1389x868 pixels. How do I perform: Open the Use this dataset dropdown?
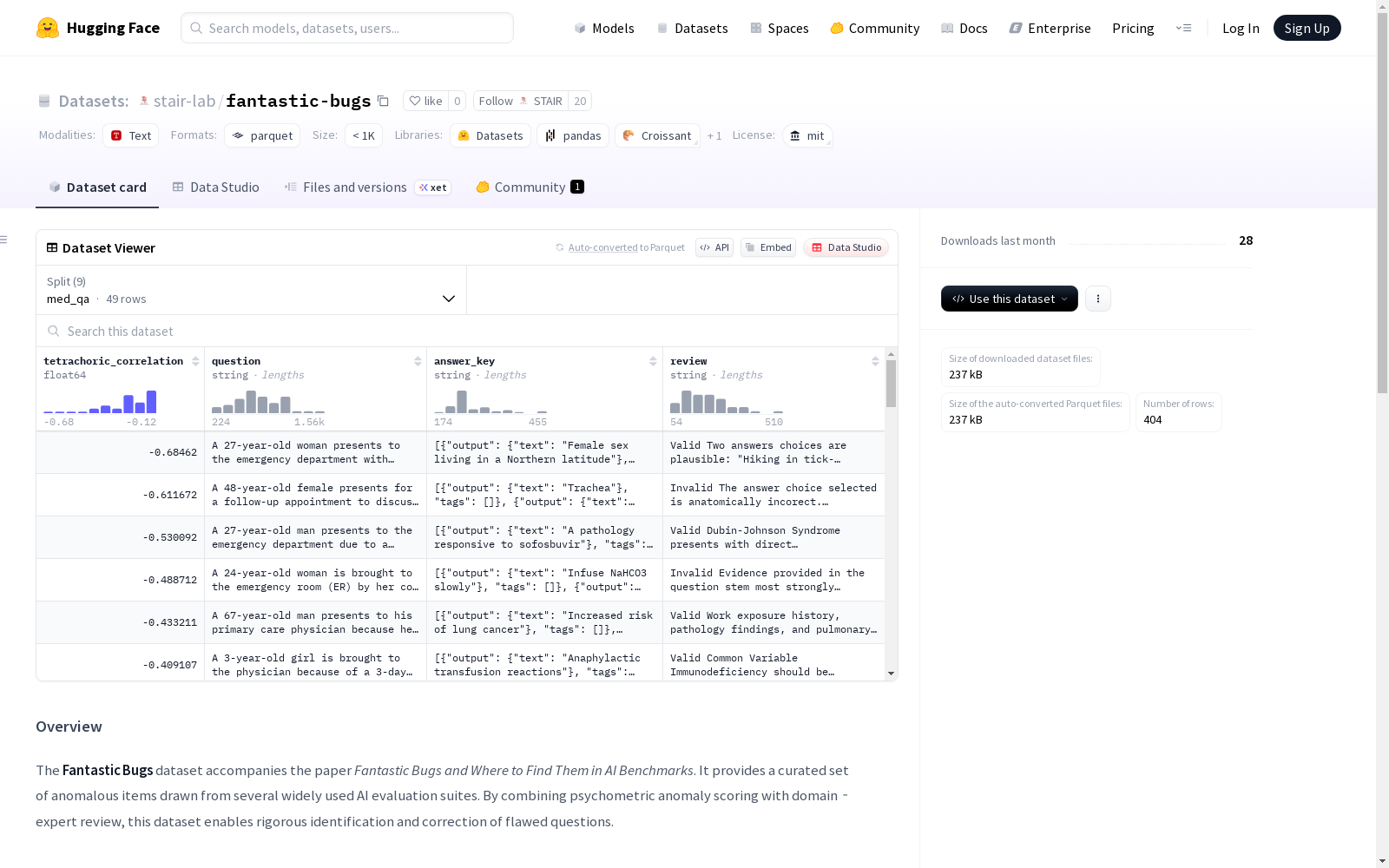coord(1010,299)
